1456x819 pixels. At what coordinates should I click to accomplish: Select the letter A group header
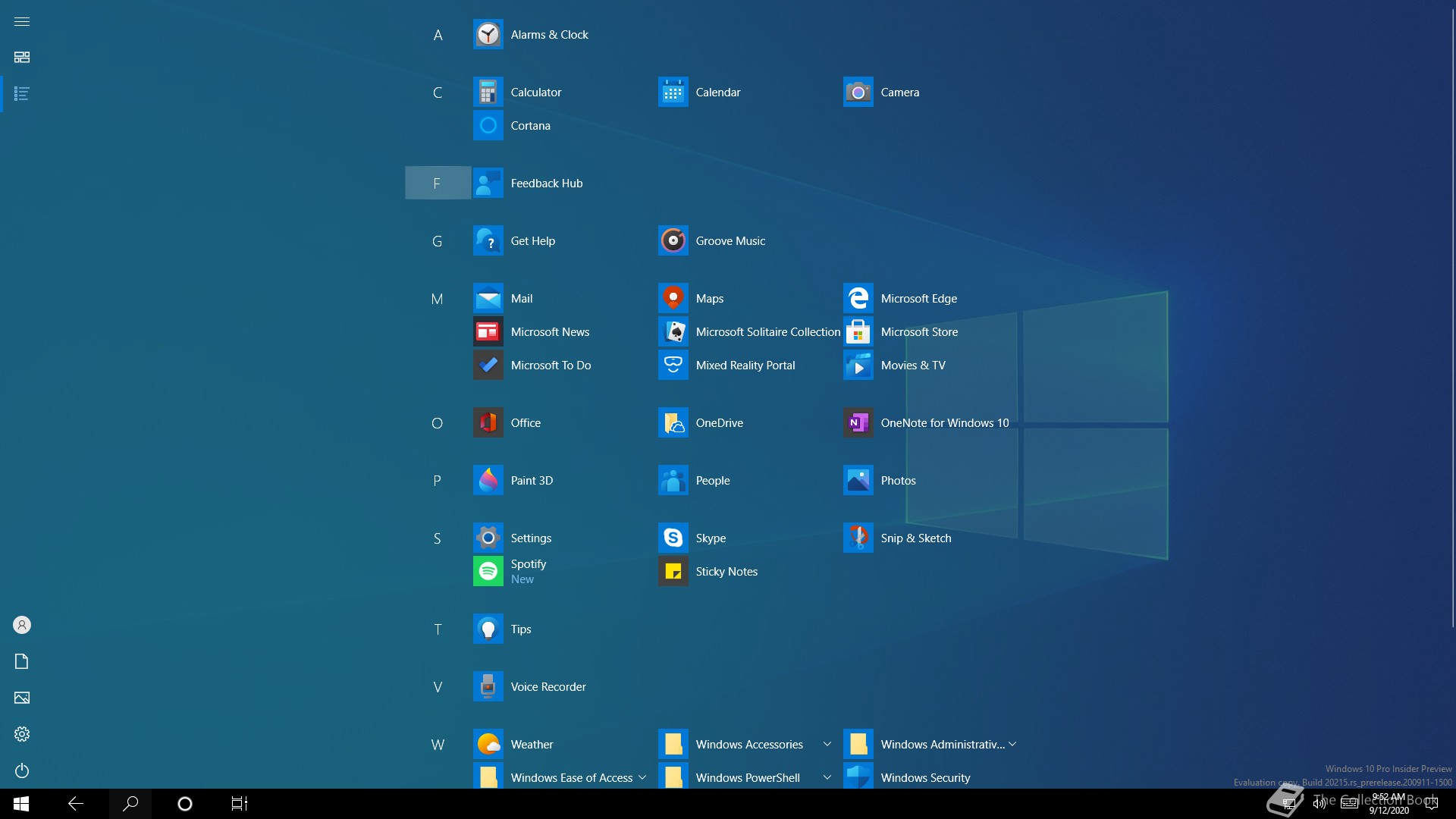(438, 35)
